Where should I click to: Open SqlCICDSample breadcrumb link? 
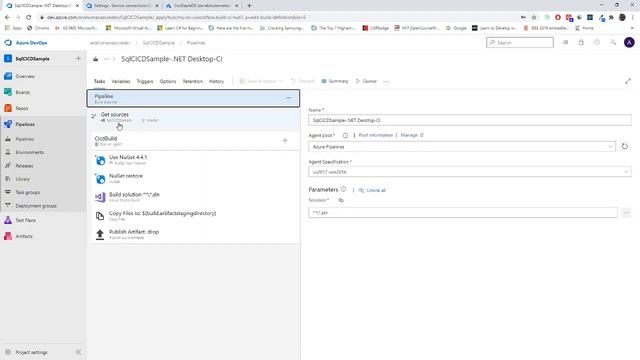point(158,43)
